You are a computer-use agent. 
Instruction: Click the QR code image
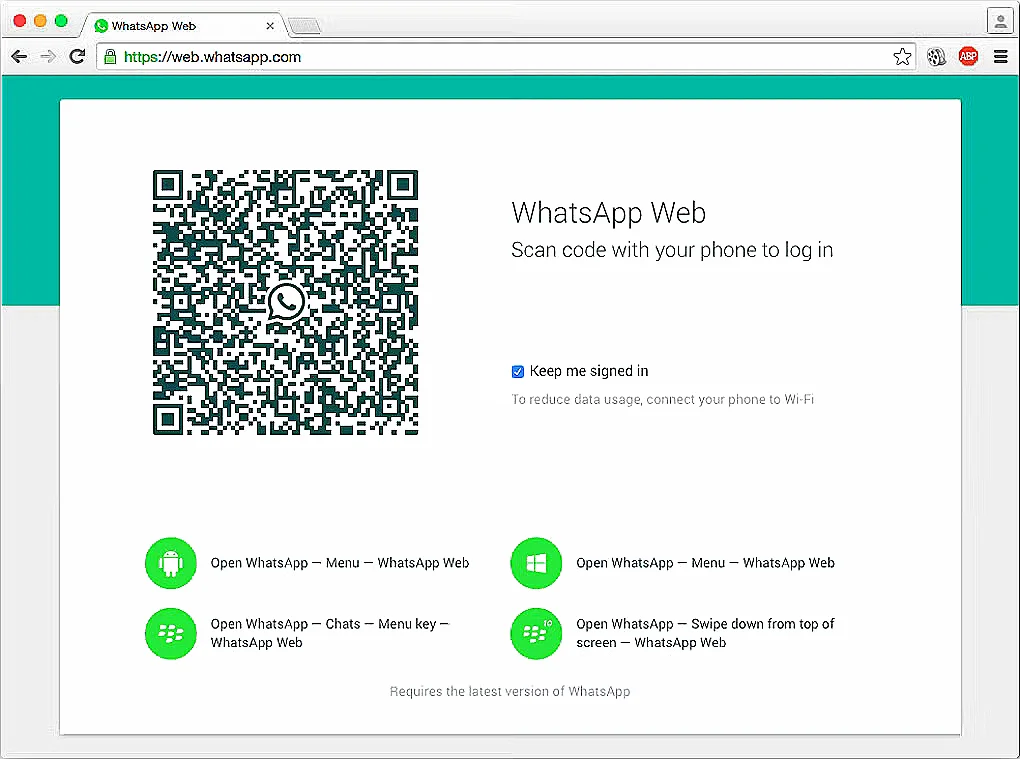click(x=286, y=302)
